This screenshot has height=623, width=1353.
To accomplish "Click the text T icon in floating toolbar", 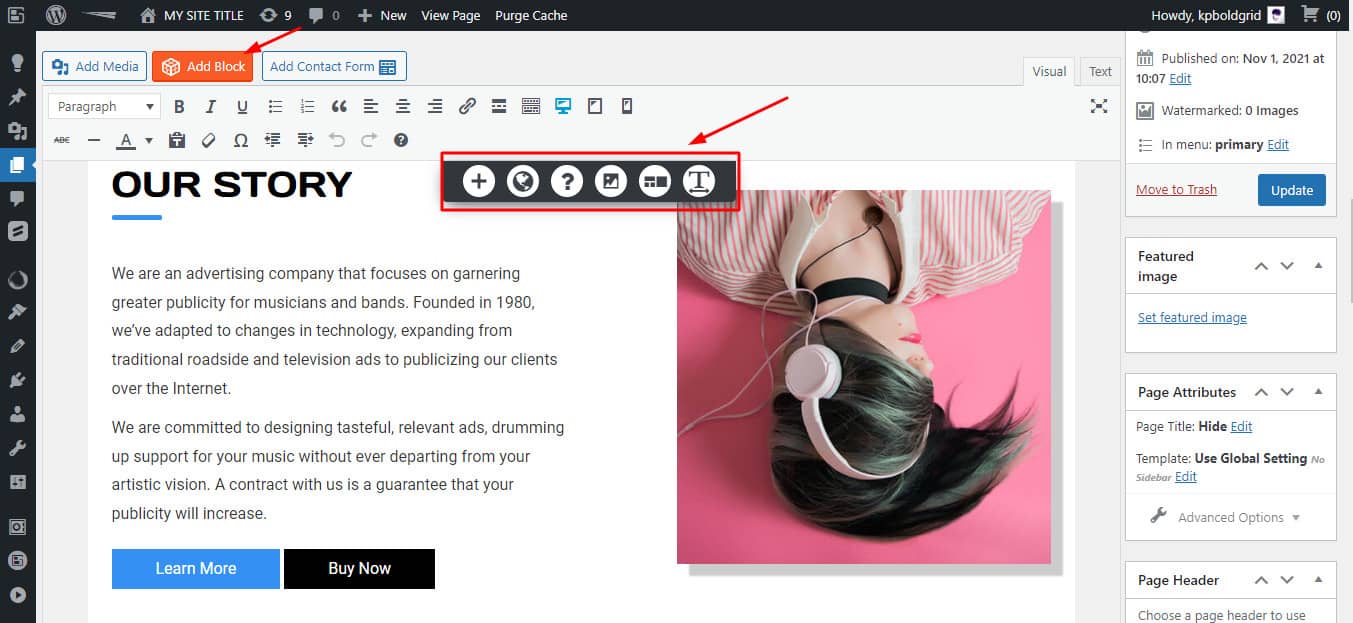I will (x=698, y=181).
